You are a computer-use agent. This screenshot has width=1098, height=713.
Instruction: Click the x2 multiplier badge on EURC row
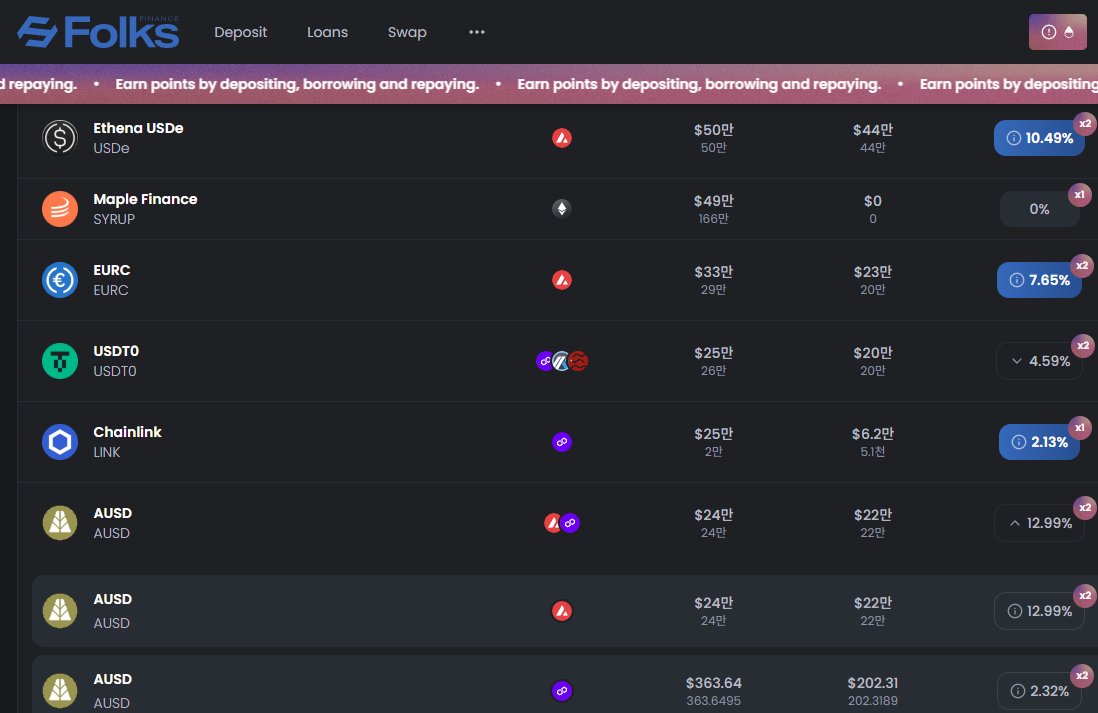click(x=1081, y=266)
